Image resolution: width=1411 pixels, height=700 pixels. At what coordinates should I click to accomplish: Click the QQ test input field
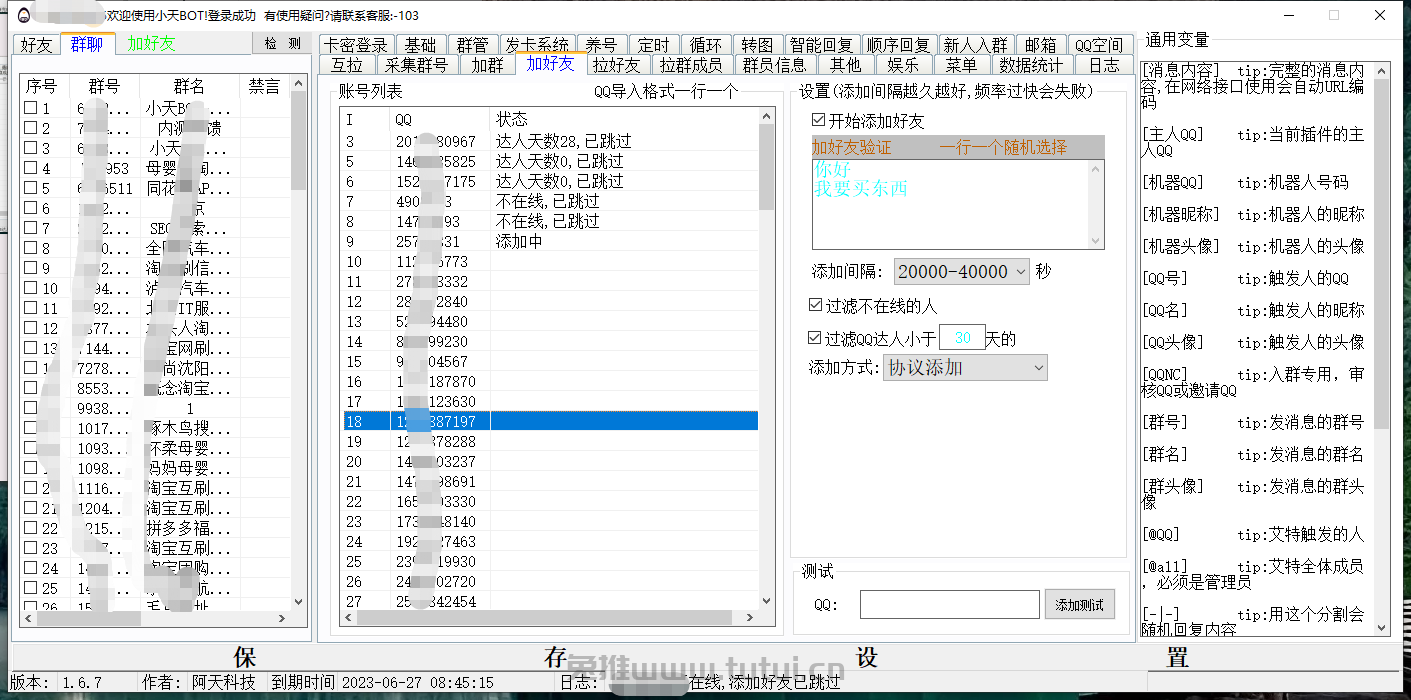949,605
